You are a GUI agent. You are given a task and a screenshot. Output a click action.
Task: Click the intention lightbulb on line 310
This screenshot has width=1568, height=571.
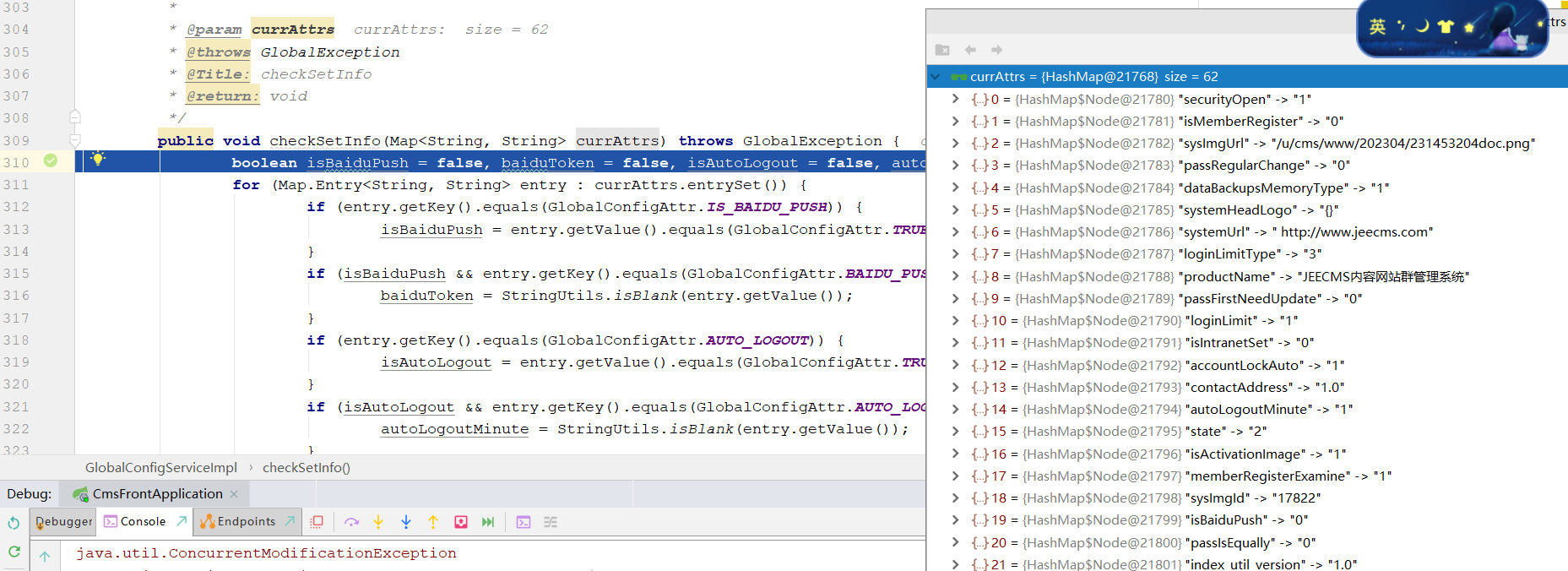tap(98, 159)
